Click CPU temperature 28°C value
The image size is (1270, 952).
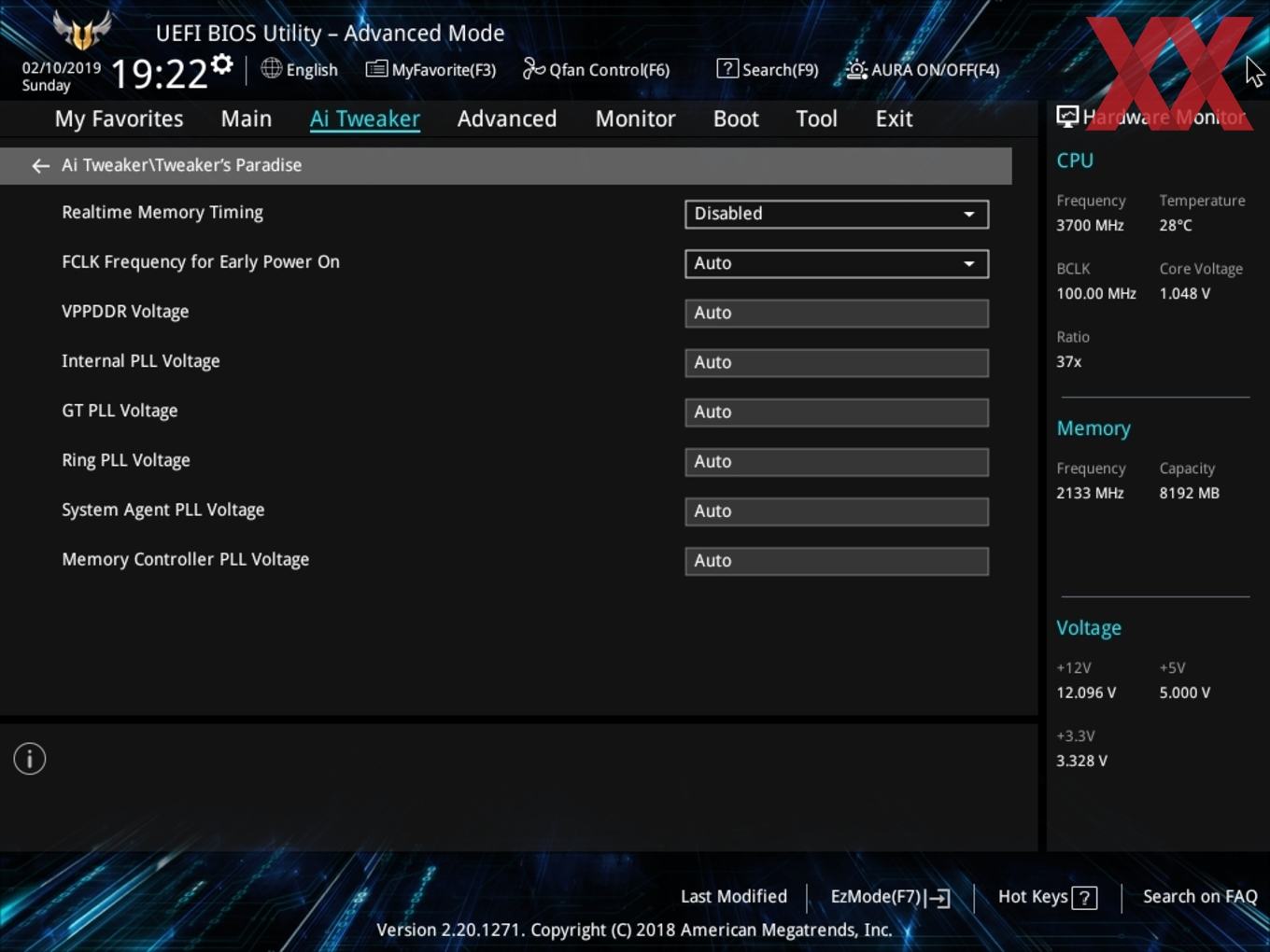[1176, 226]
